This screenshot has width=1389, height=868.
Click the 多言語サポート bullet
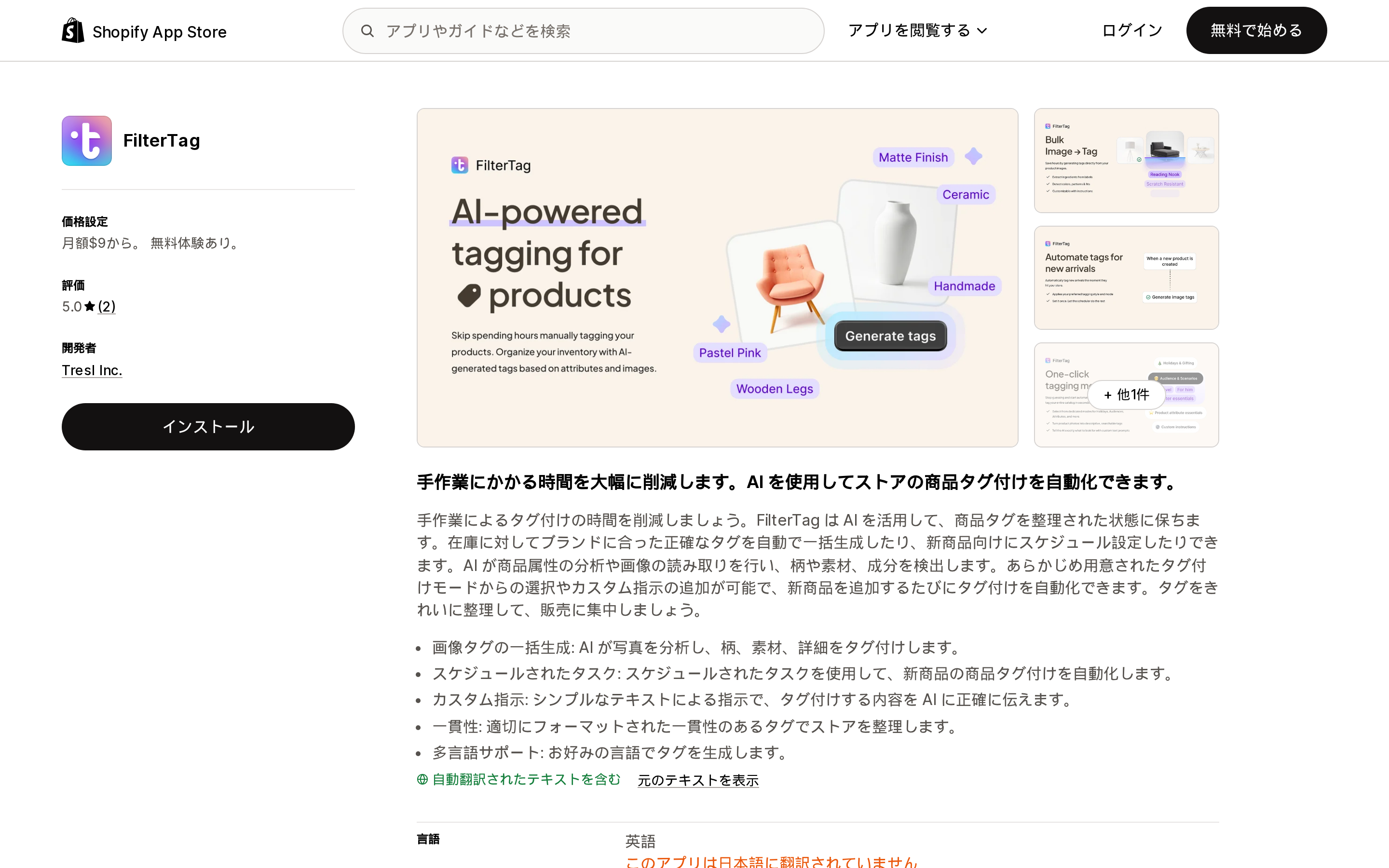(611, 753)
